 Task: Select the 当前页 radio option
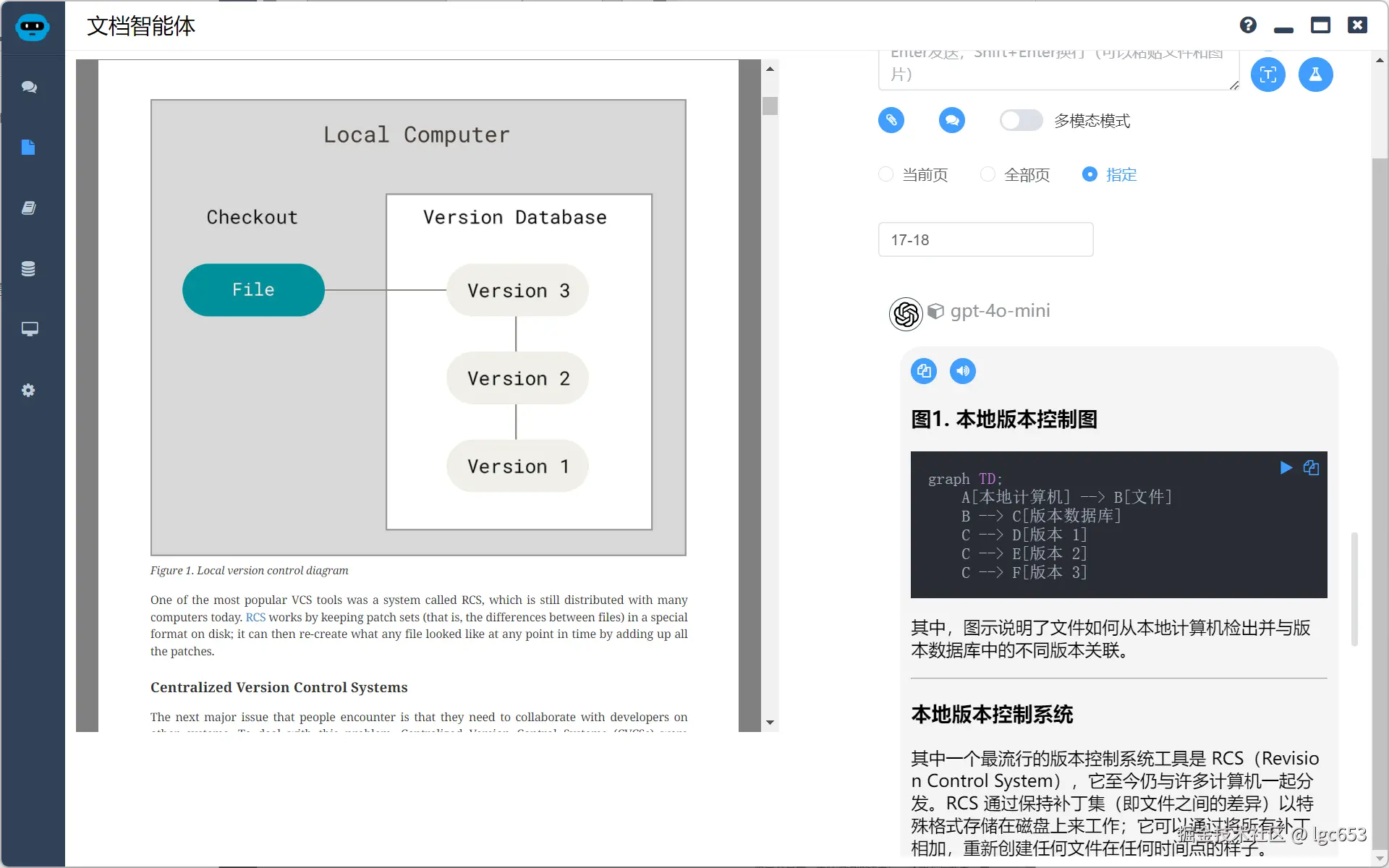tap(886, 174)
